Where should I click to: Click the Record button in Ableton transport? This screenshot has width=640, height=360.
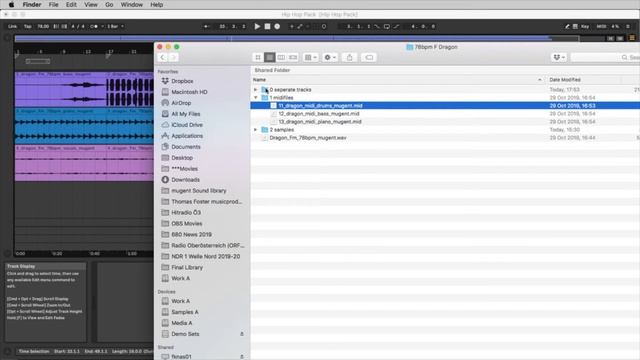pyautogui.click(x=277, y=26)
